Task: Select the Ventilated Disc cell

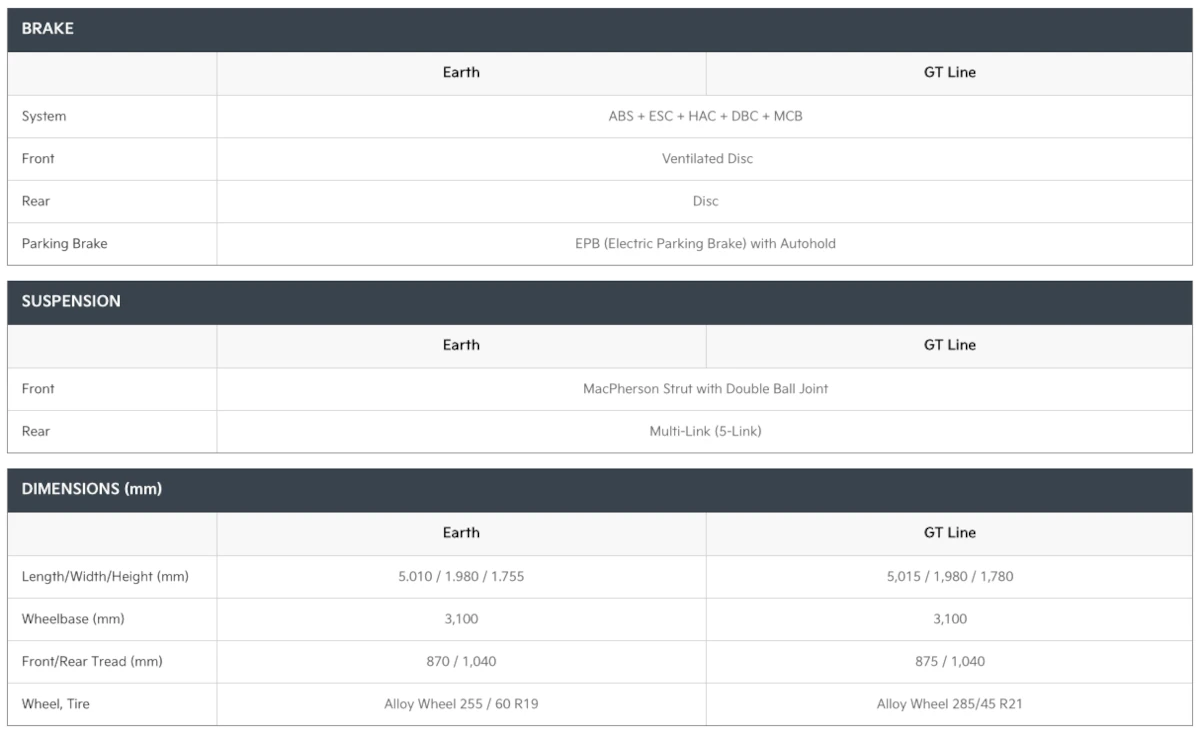Action: click(x=707, y=159)
